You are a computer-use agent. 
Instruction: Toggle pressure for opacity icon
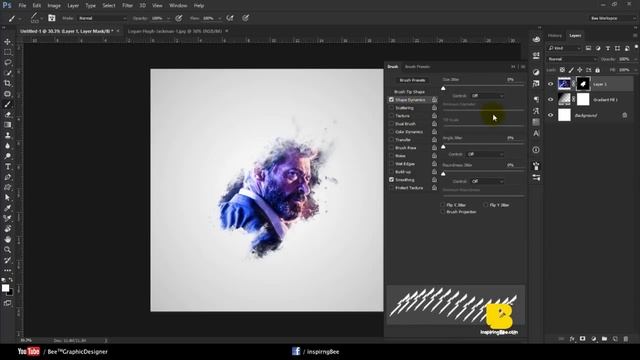tap(179, 18)
